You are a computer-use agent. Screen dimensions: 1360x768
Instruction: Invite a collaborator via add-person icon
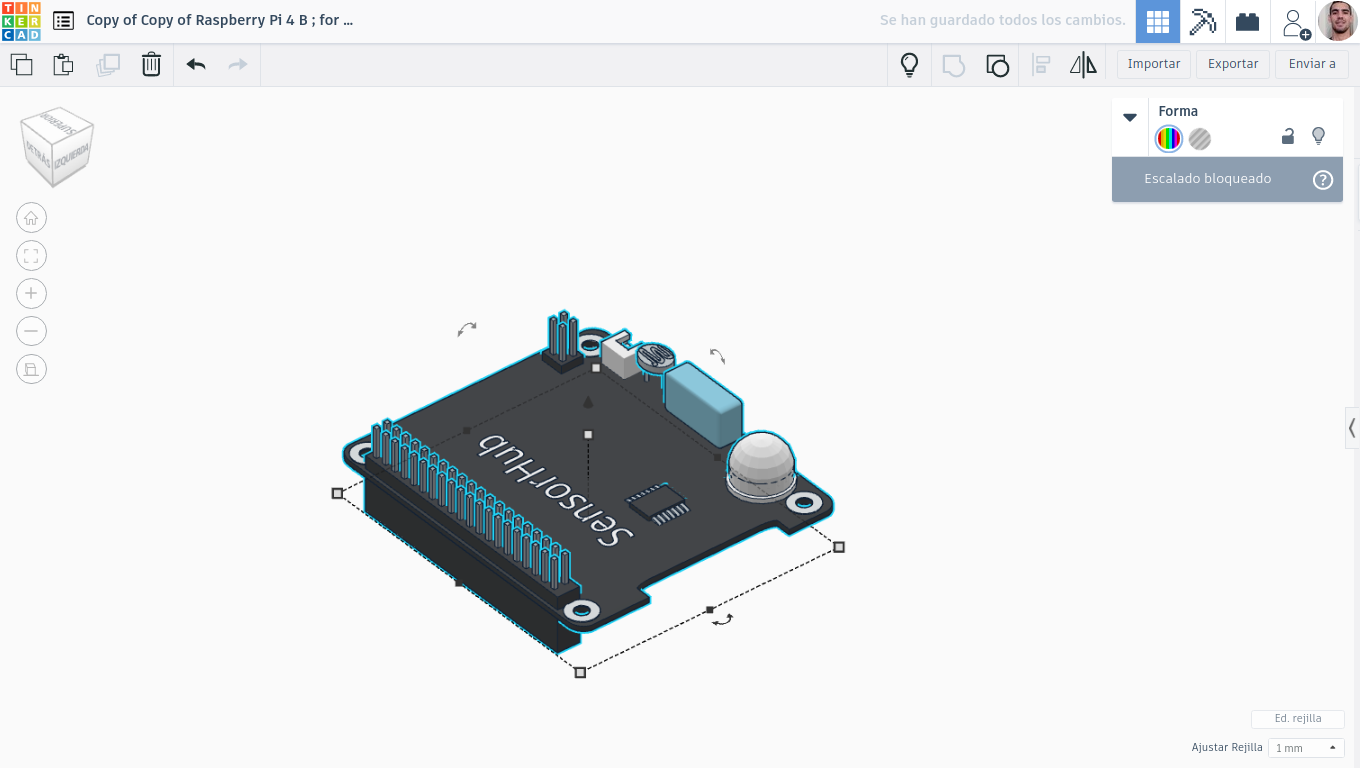point(1295,22)
